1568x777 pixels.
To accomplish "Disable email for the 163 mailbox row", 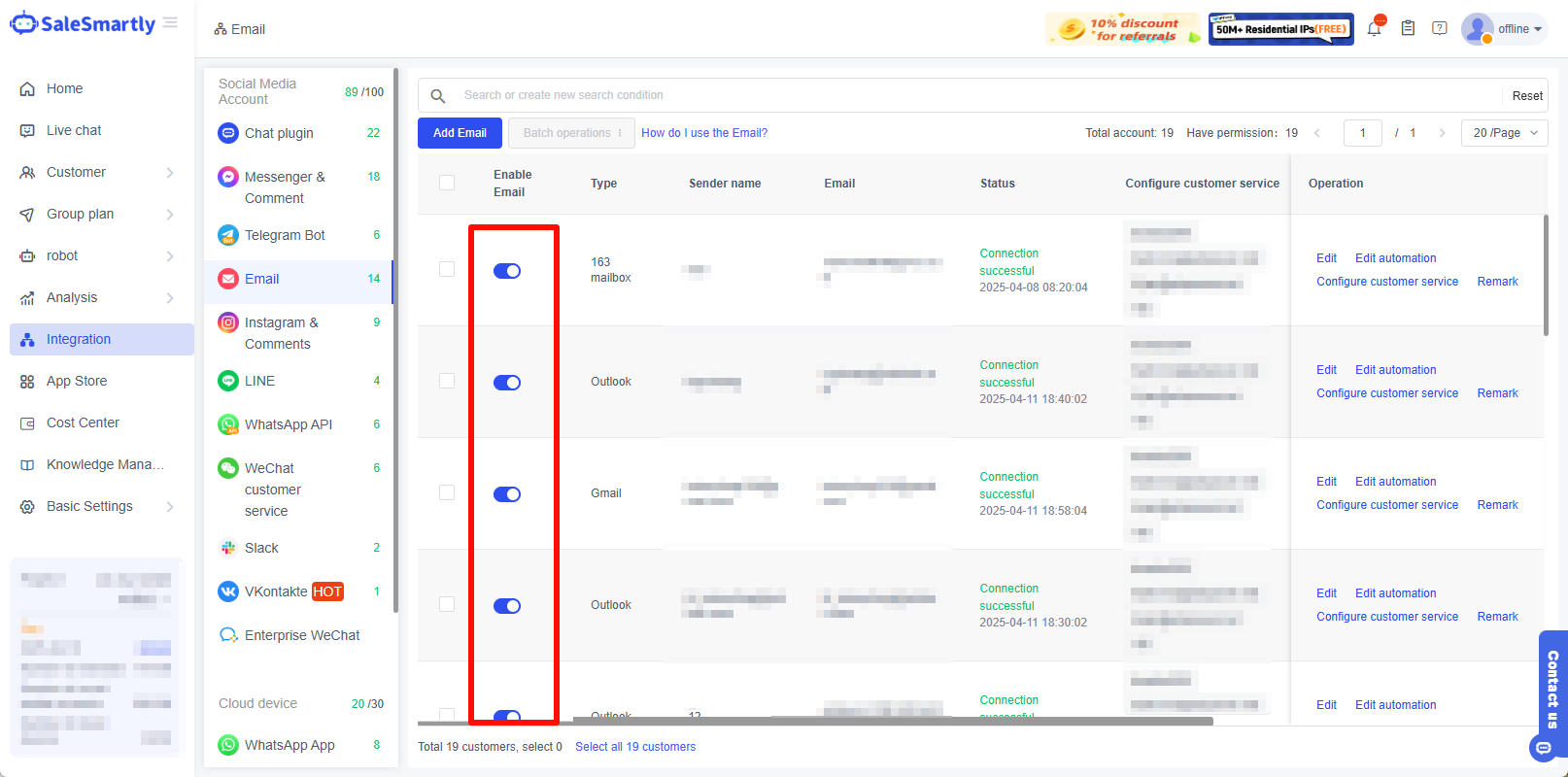I will [507, 271].
